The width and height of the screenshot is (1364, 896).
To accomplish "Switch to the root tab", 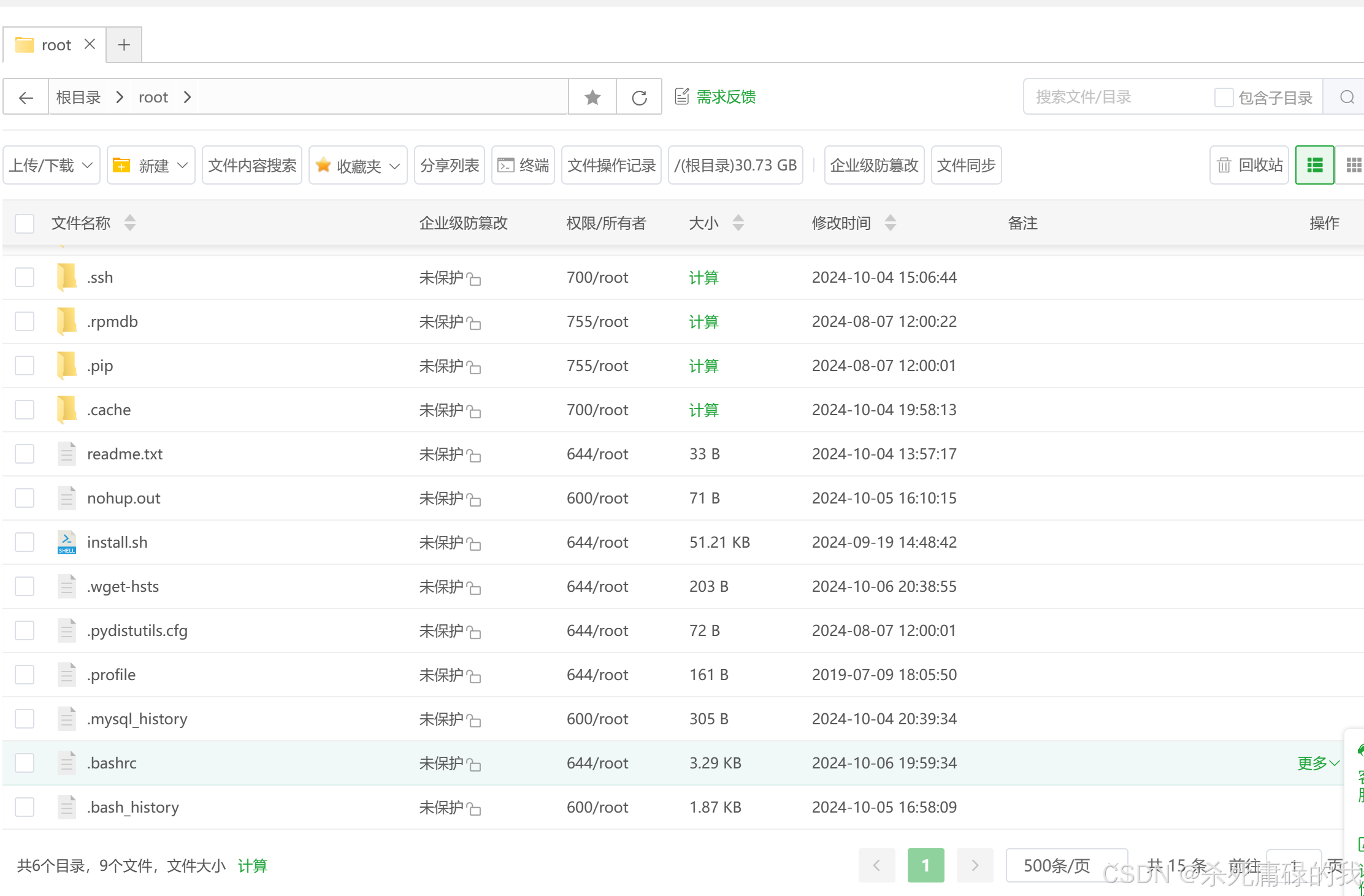I will 55,45.
